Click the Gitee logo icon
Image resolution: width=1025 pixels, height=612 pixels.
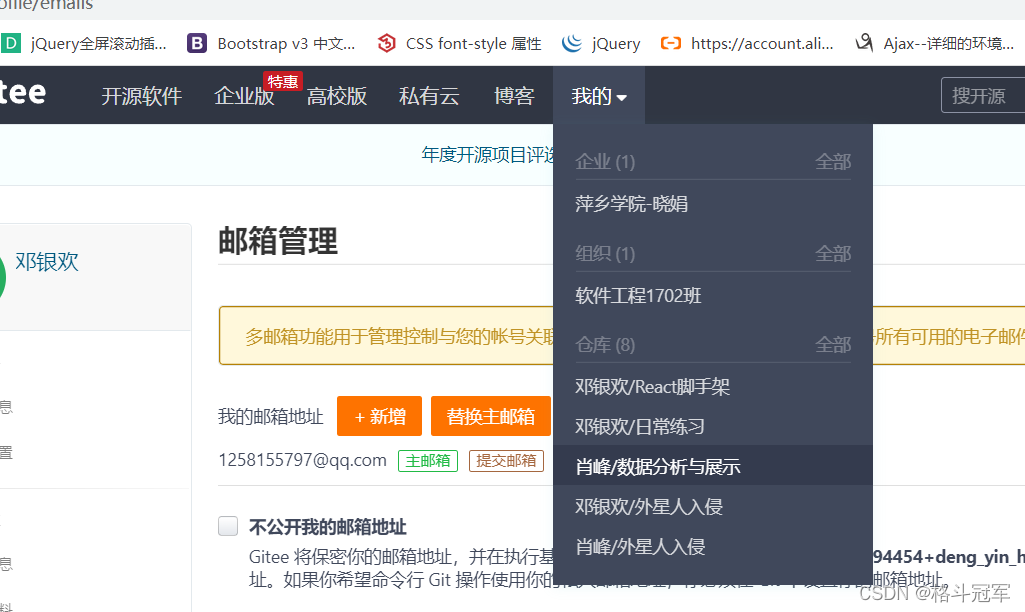tap(23, 93)
